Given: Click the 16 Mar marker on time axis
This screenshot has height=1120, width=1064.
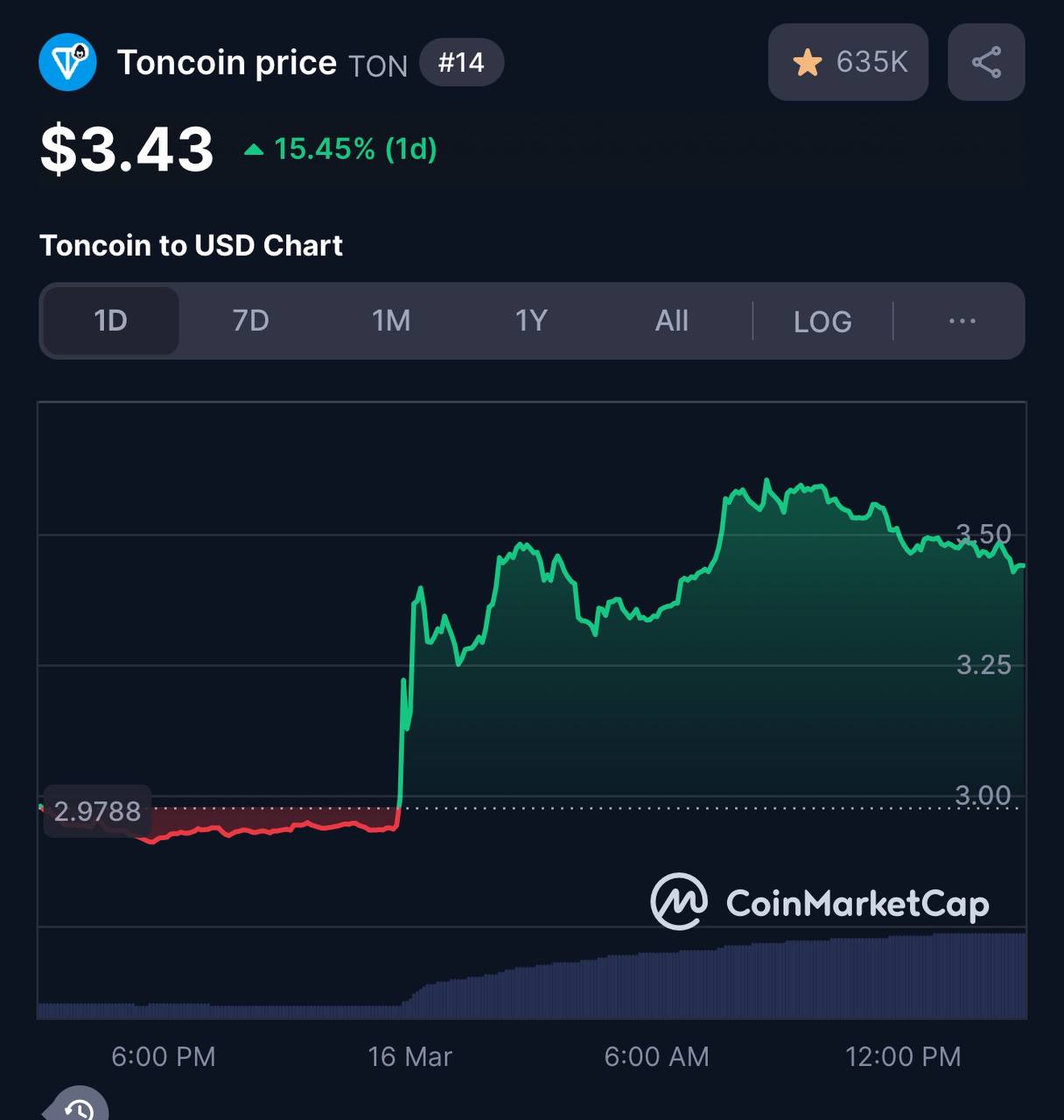Looking at the screenshot, I should tap(409, 1056).
